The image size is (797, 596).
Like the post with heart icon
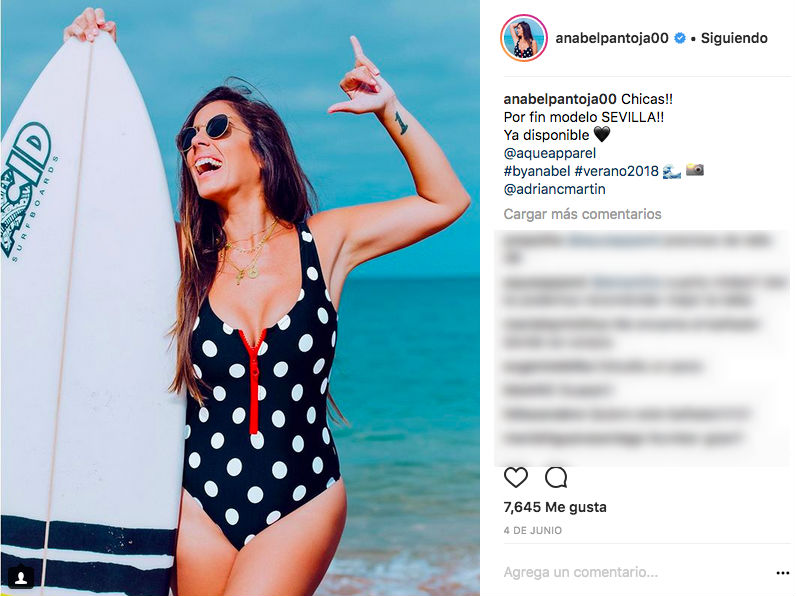click(x=515, y=478)
